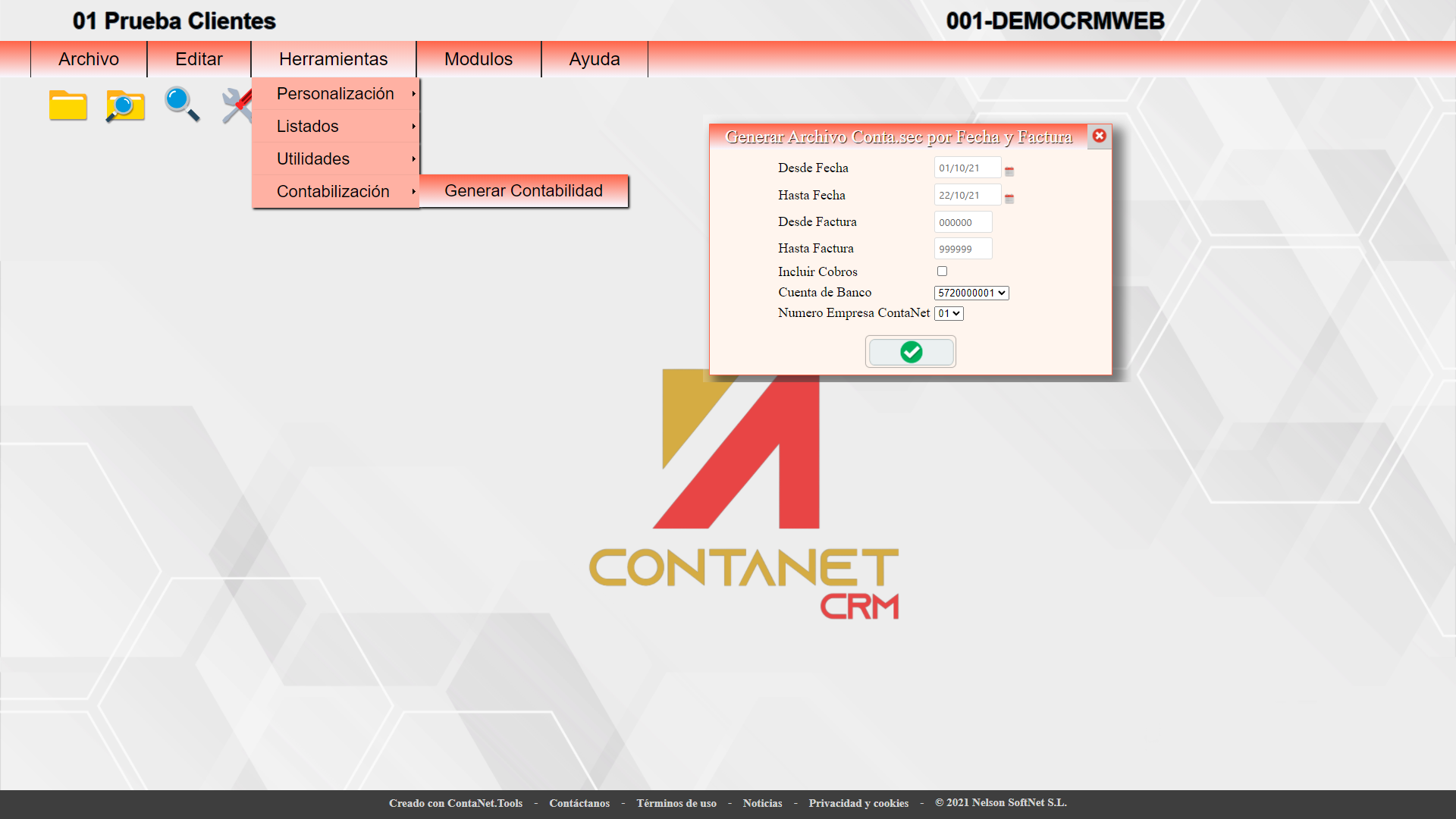1456x819 pixels.
Task: Click the Desde Factura input field
Action: click(x=963, y=222)
